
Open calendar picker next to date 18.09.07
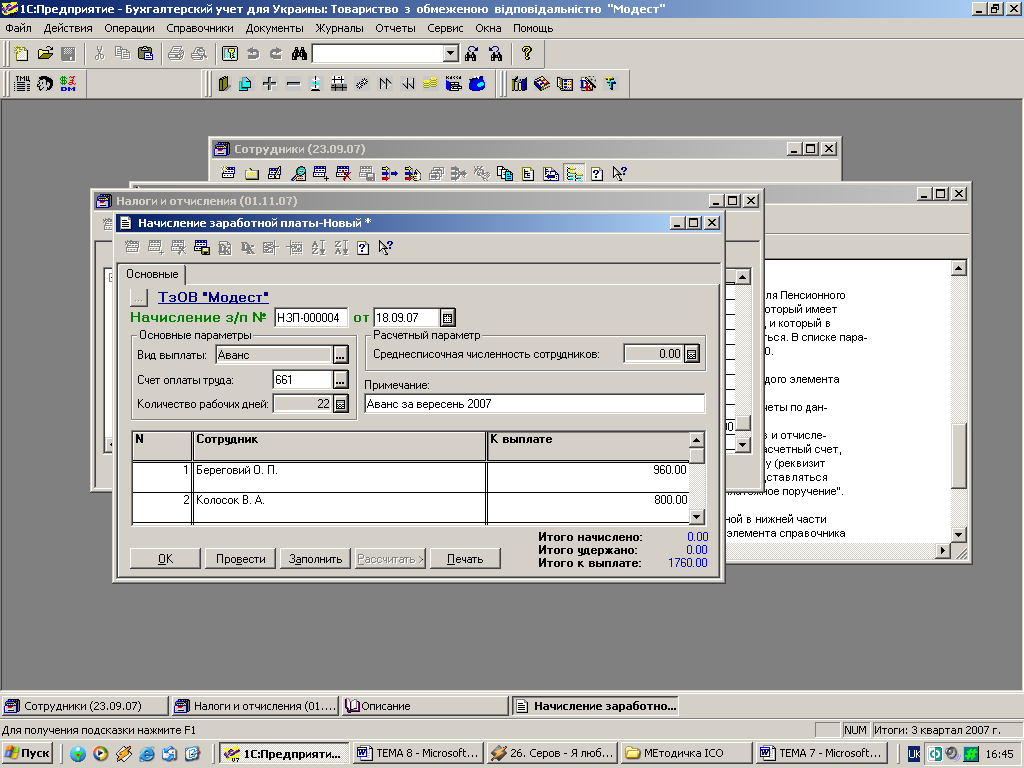447,318
